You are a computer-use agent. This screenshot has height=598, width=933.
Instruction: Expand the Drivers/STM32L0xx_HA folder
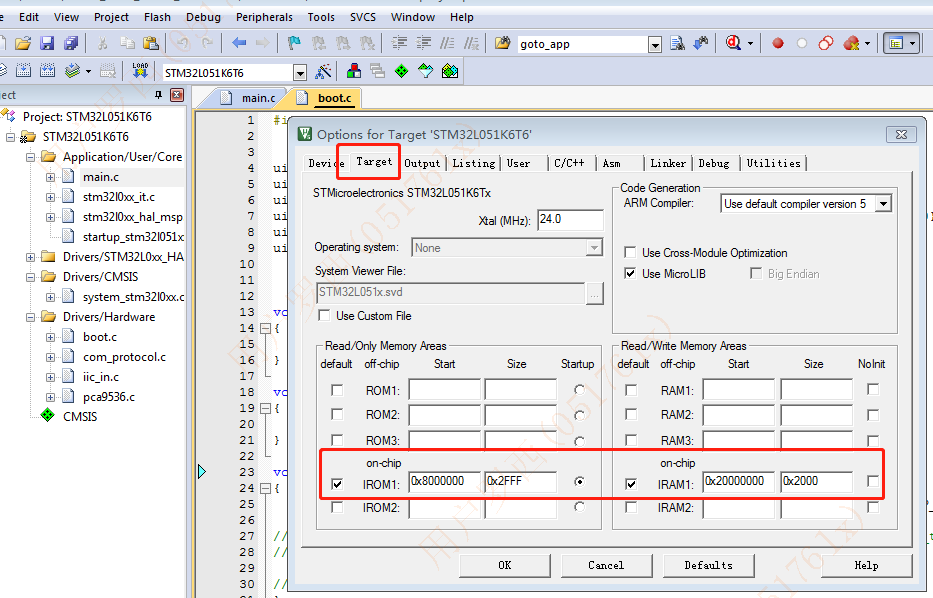point(30,257)
